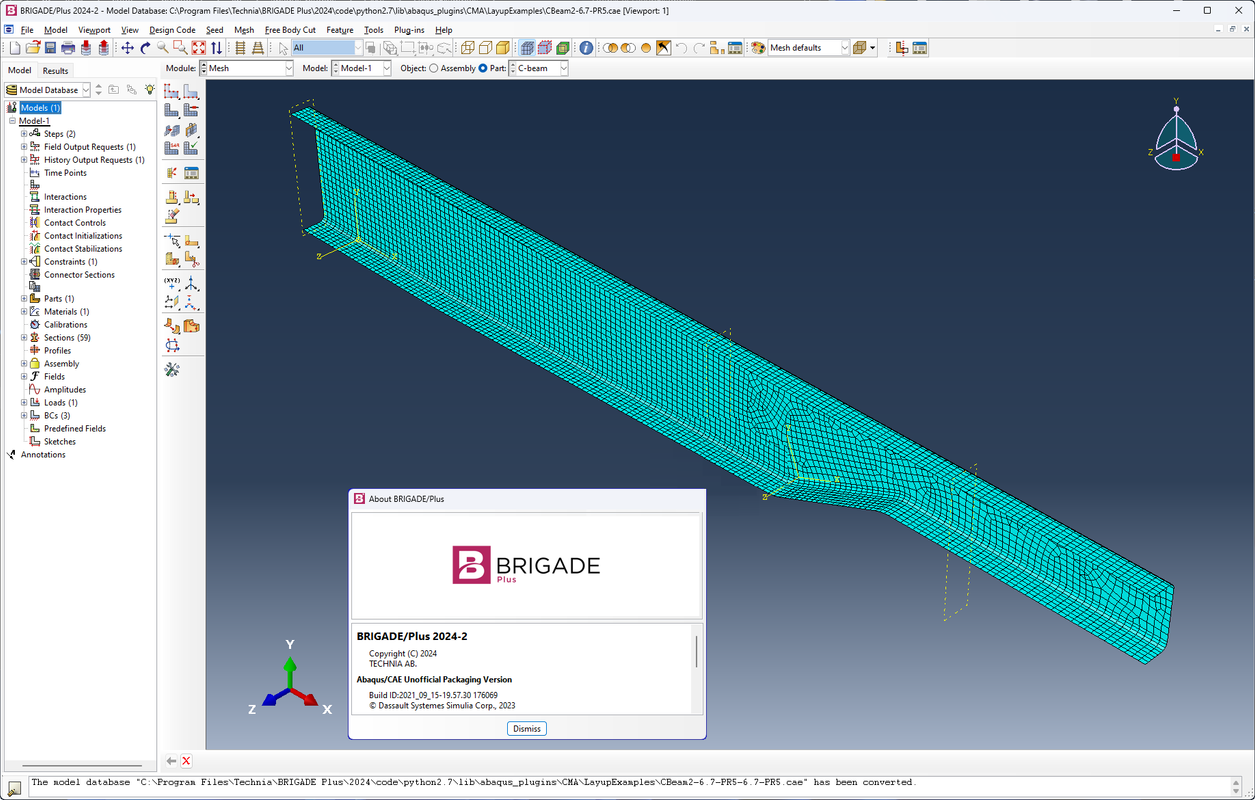Click the Seed Part tool
1255x800 pixels.
tap(171, 92)
